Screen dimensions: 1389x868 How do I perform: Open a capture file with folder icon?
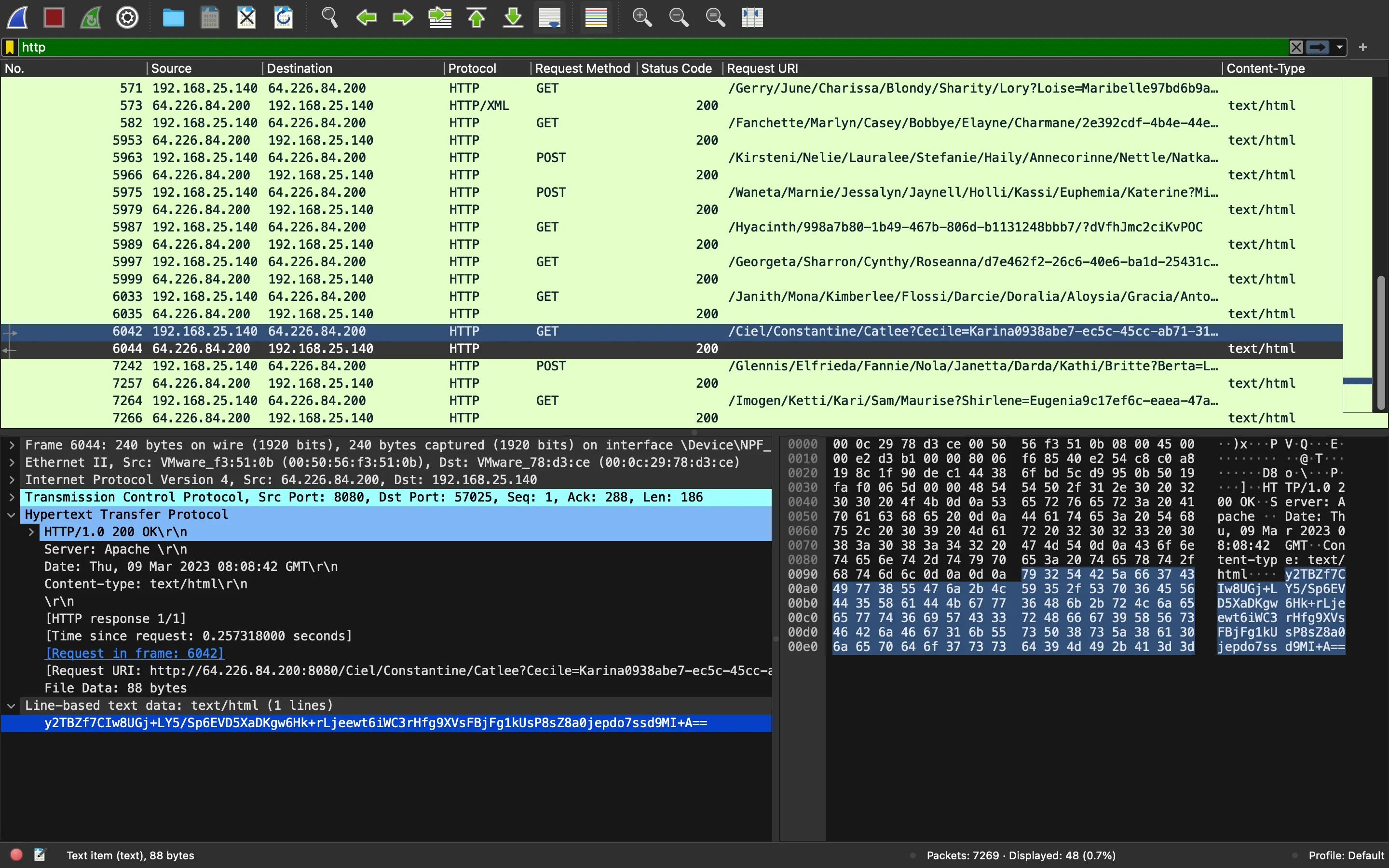(x=173, y=17)
